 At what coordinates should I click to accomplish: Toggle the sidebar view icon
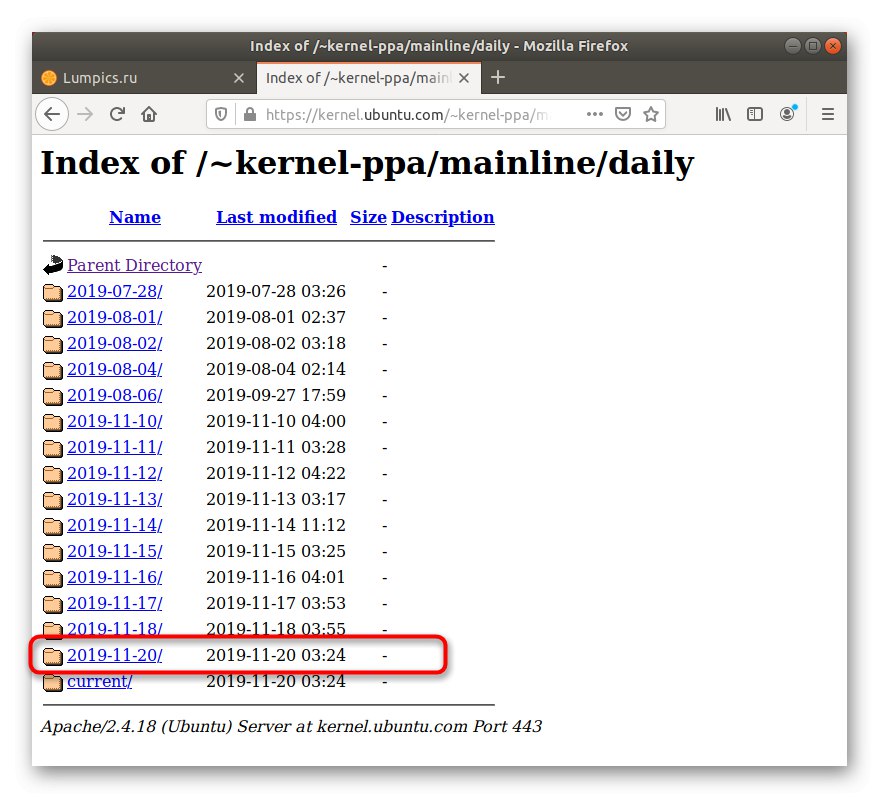click(x=755, y=114)
